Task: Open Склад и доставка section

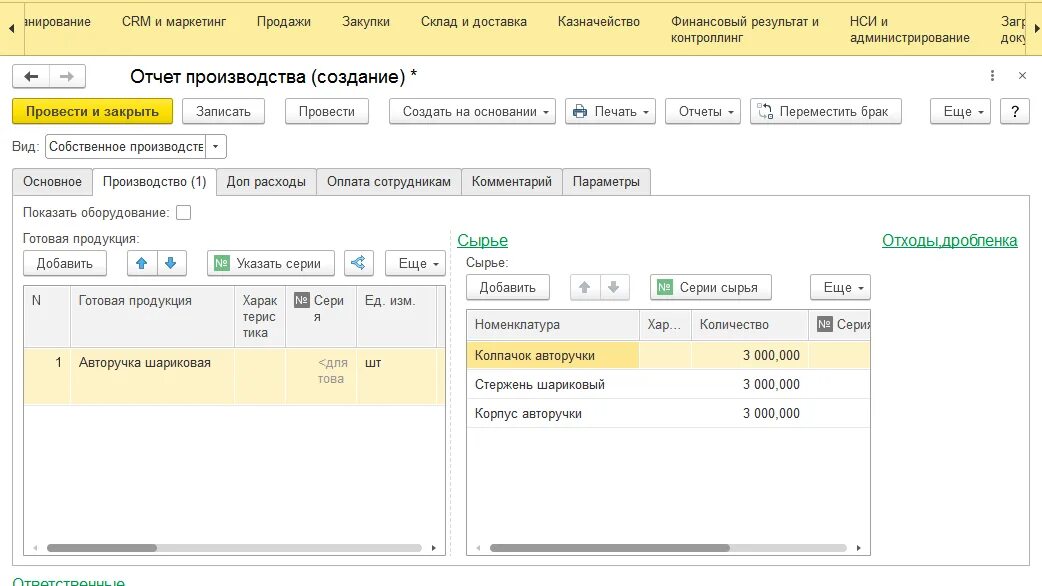Action: point(474,21)
